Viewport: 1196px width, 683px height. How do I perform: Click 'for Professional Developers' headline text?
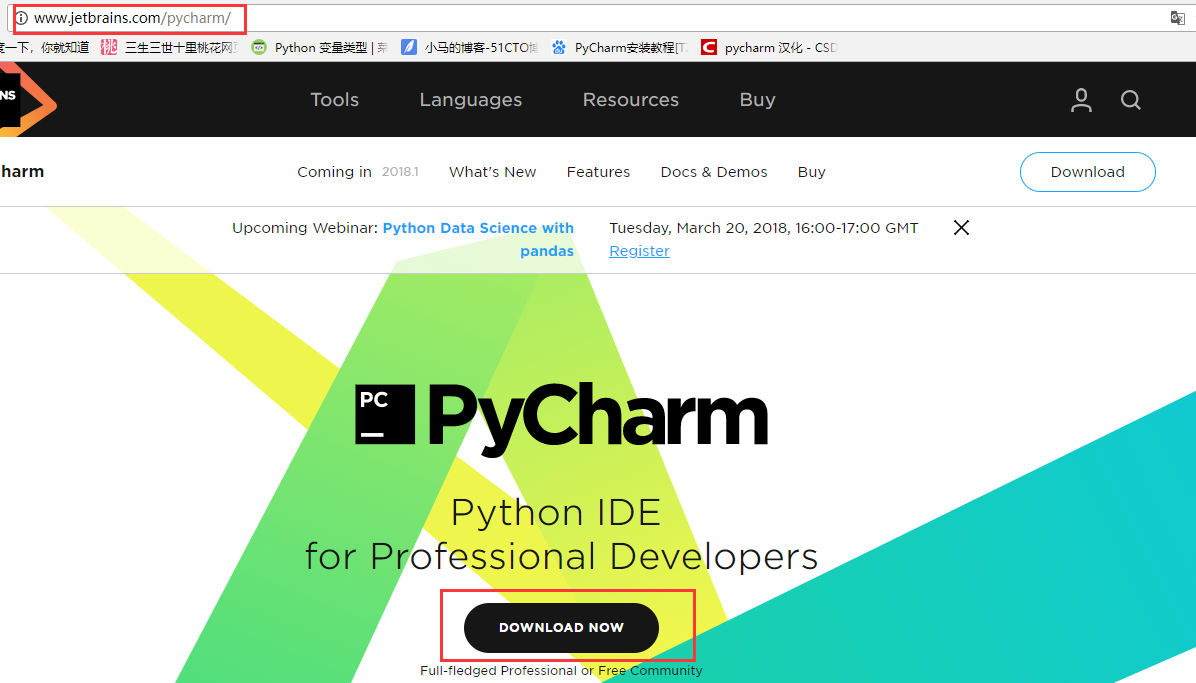[x=561, y=556]
